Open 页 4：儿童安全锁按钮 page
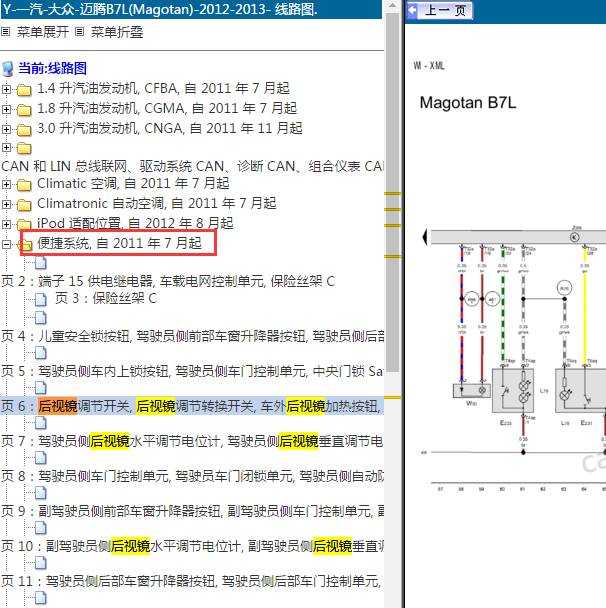The image size is (606, 608). point(192,336)
